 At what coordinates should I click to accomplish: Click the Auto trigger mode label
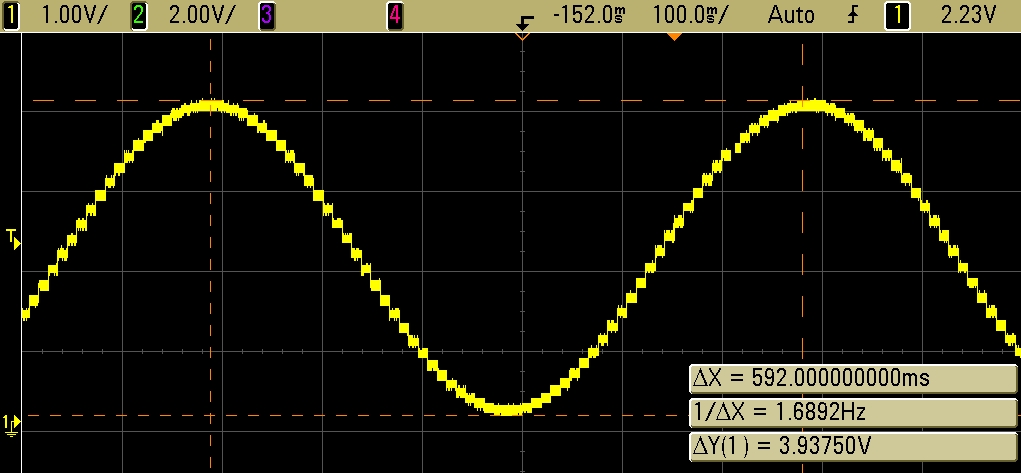[x=790, y=15]
